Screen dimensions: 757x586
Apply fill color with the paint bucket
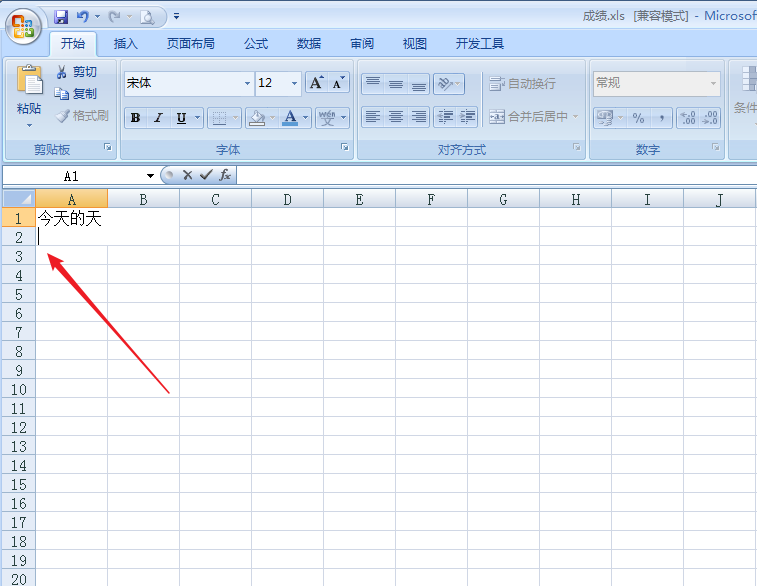click(x=257, y=118)
